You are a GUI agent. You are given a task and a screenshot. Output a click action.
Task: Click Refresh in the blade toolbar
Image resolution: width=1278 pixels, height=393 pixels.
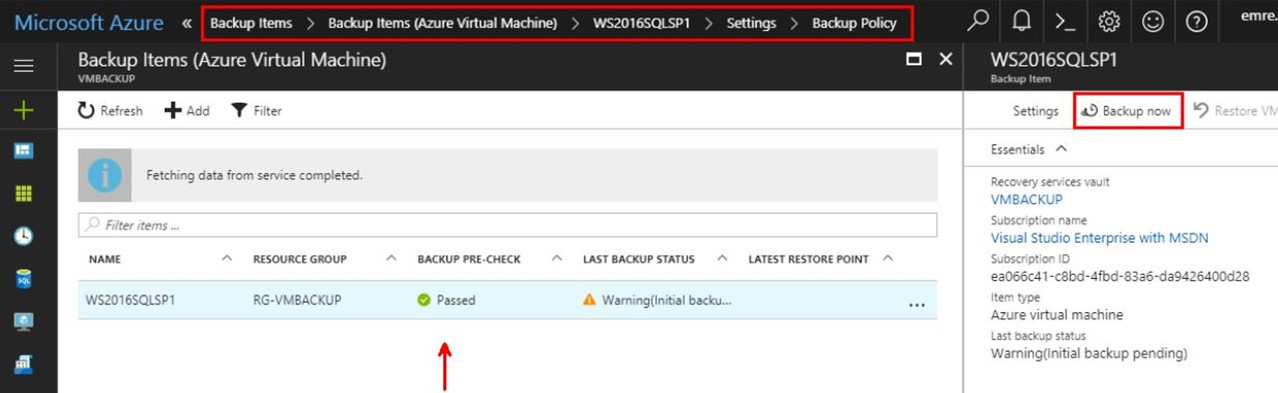pos(110,111)
